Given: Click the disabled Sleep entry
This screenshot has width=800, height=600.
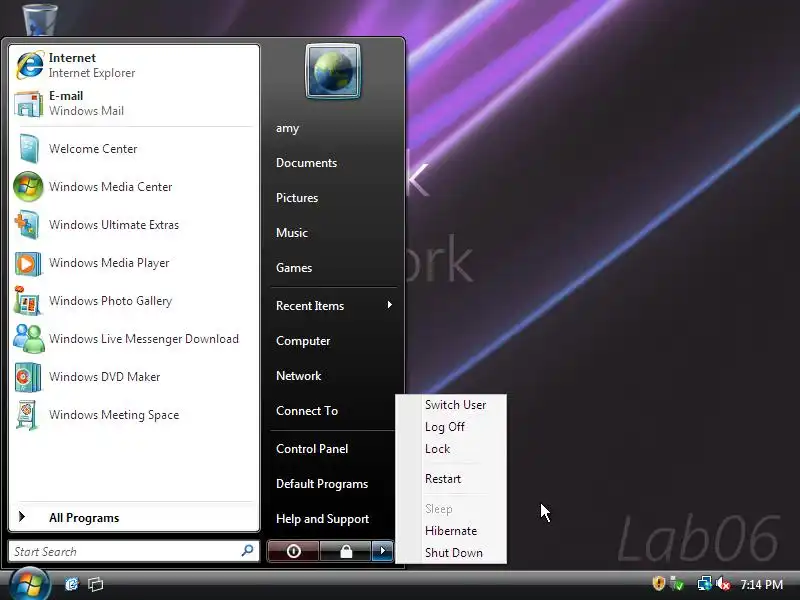Looking at the screenshot, I should tap(438, 509).
